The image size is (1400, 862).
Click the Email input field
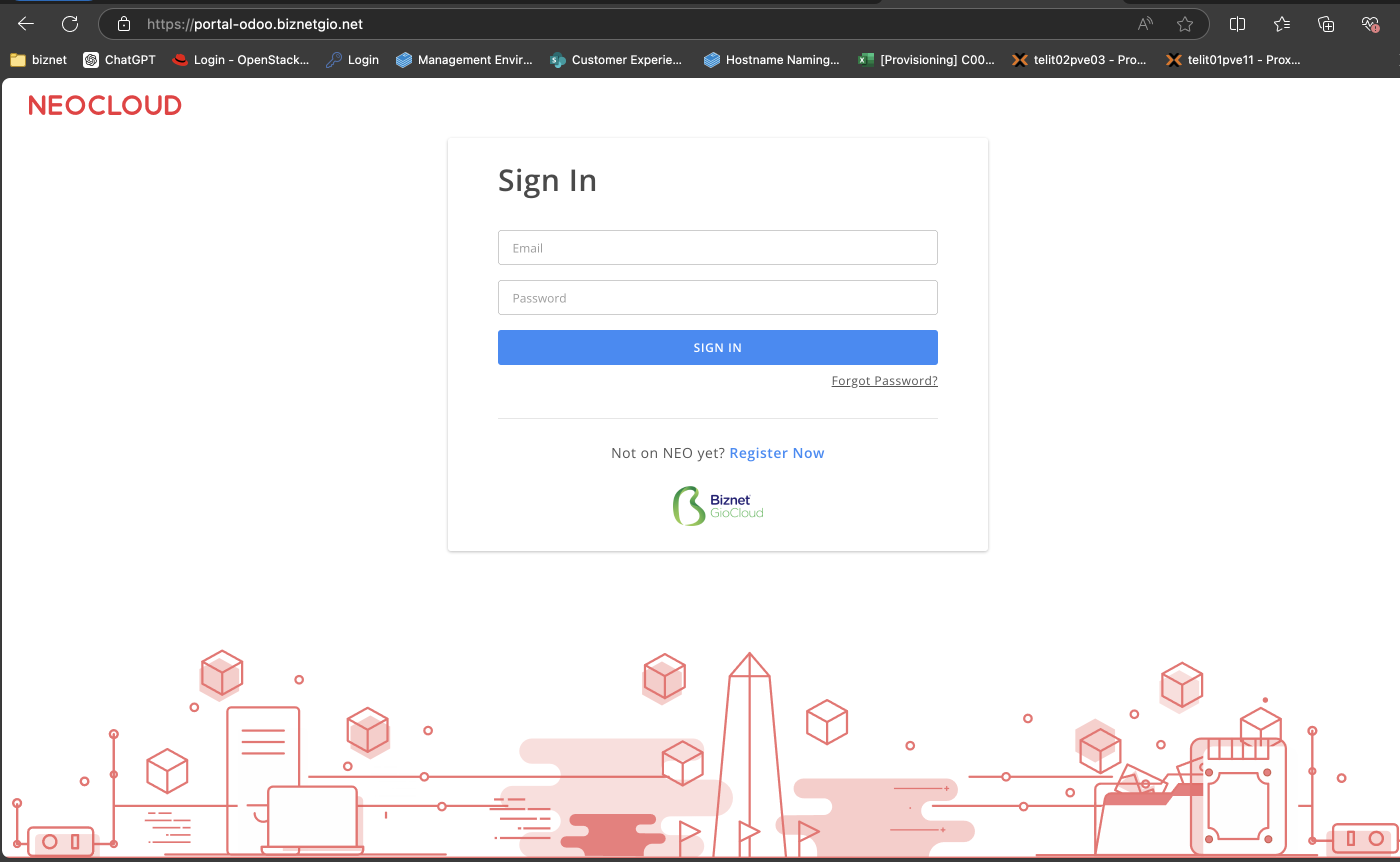click(x=717, y=247)
